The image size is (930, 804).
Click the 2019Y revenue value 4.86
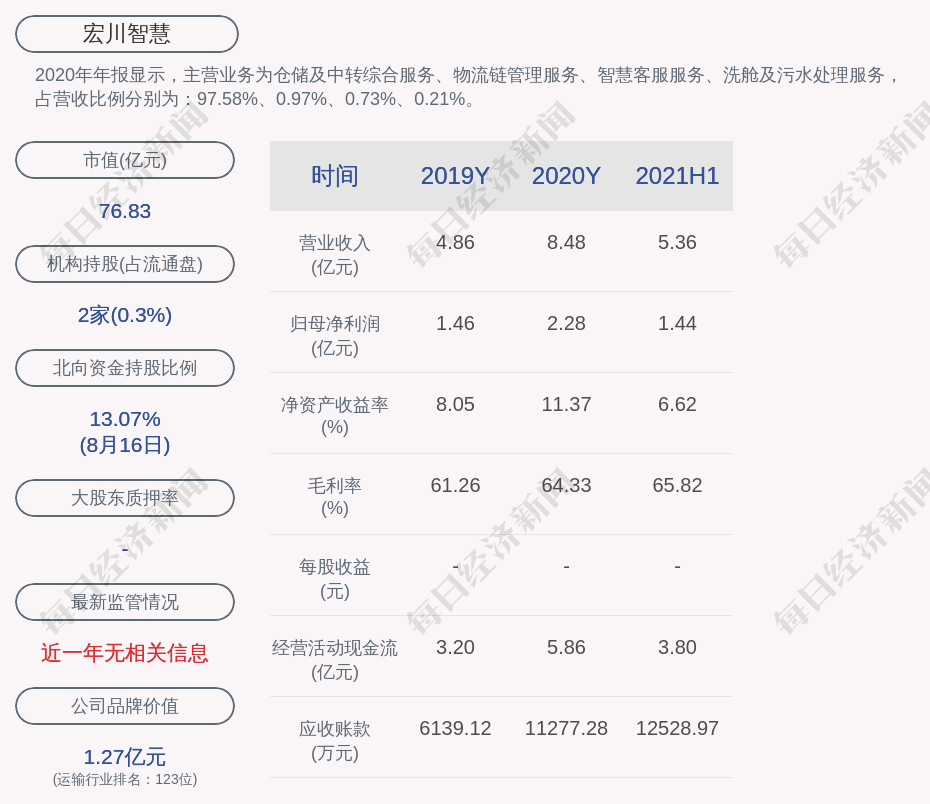point(456,243)
